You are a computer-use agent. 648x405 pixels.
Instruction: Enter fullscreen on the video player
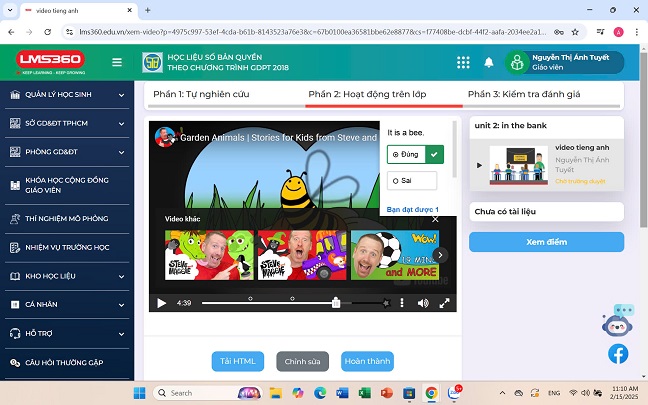coord(444,303)
